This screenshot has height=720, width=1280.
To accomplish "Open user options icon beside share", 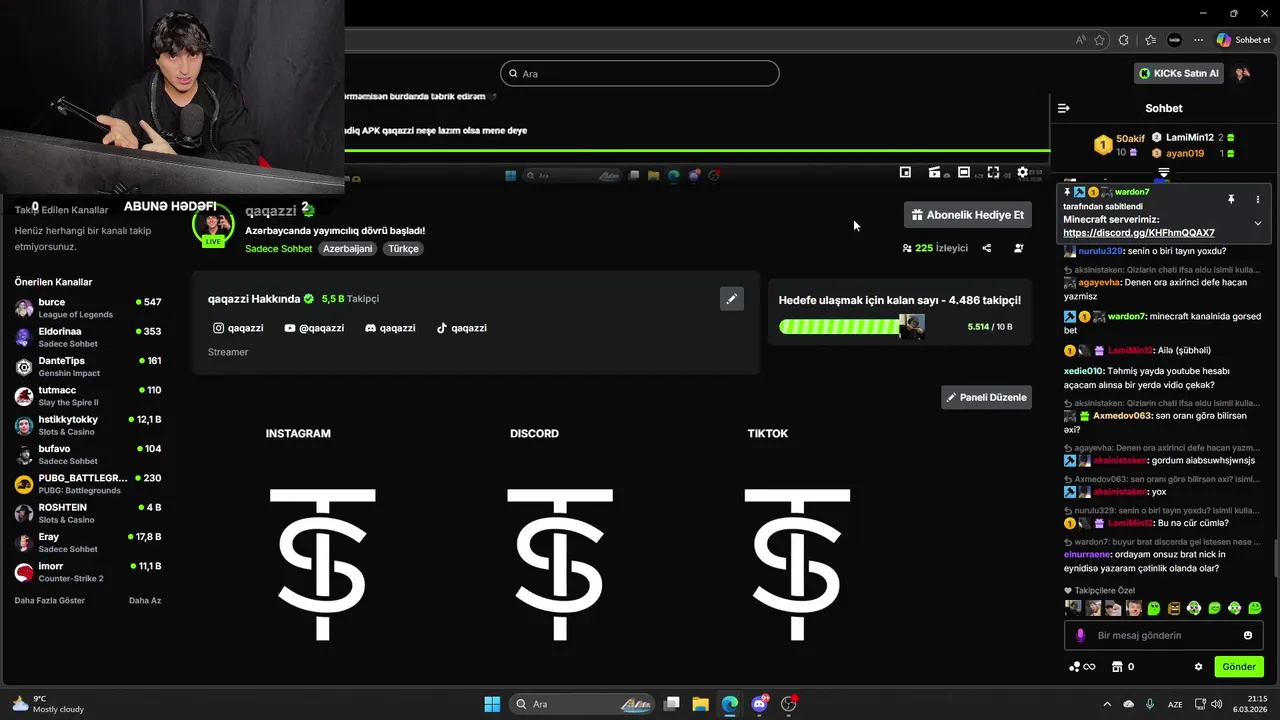I will coord(1019,248).
